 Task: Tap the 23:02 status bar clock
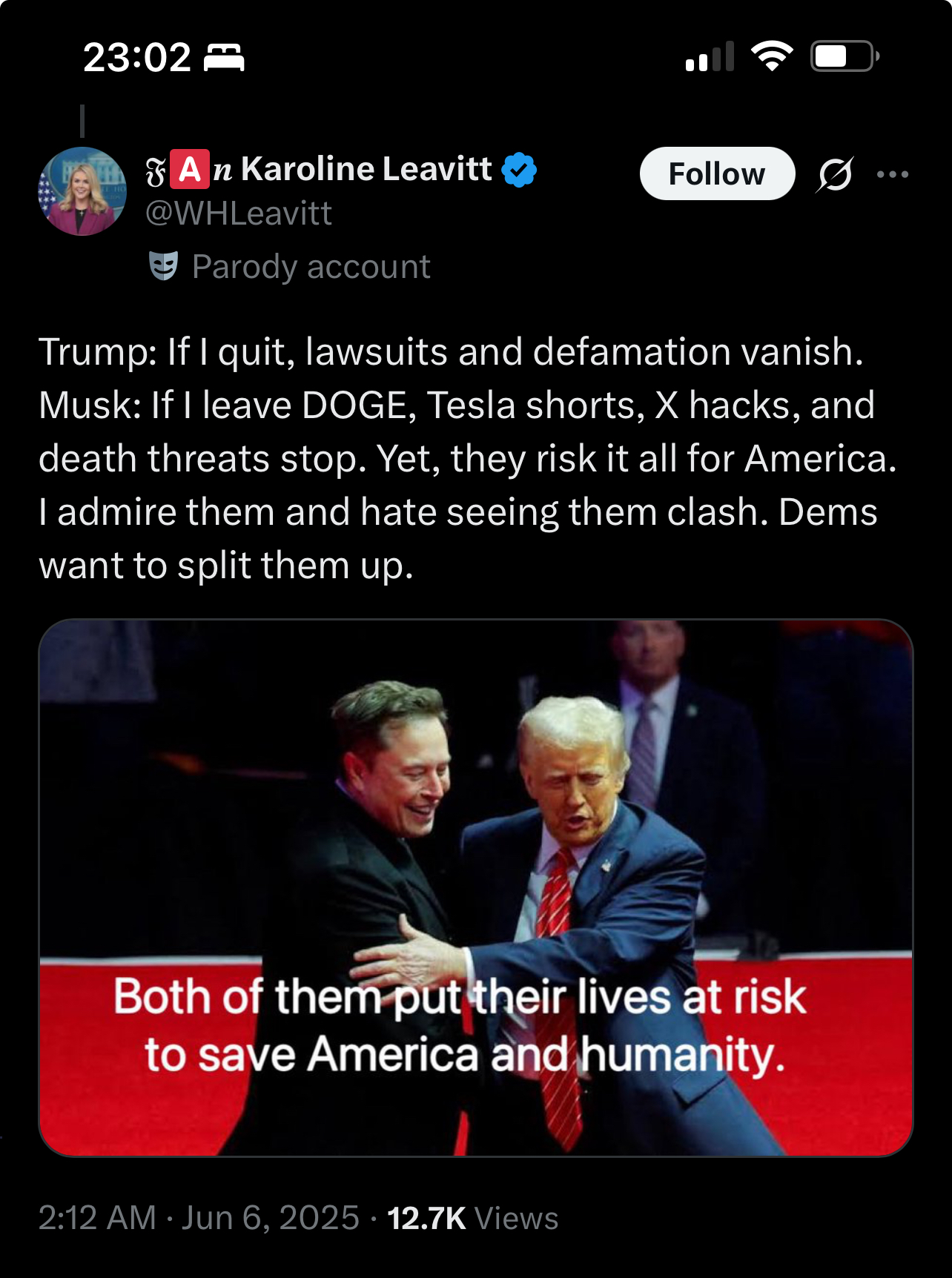[x=137, y=58]
